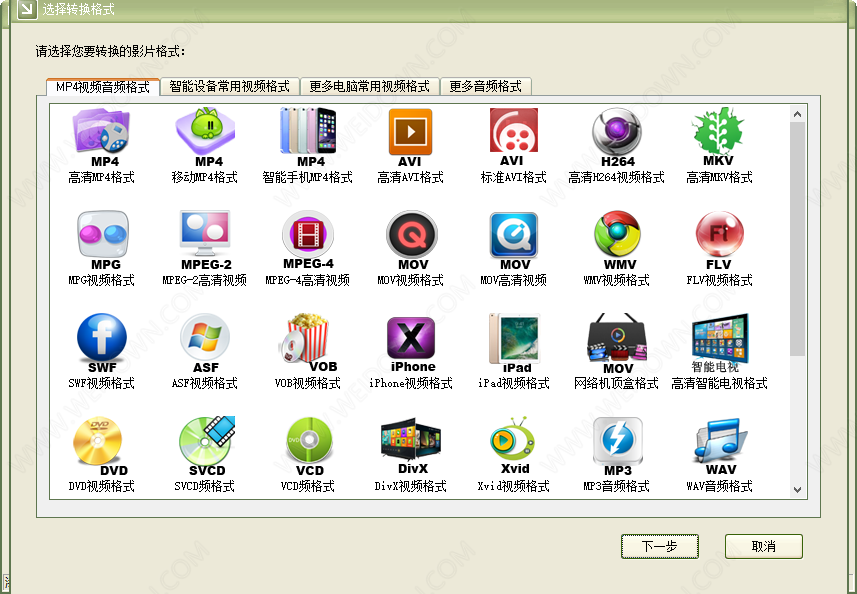This screenshot has width=857, height=594.
Task: Pick the SWF视频格式 blue f icon
Action: (102, 337)
